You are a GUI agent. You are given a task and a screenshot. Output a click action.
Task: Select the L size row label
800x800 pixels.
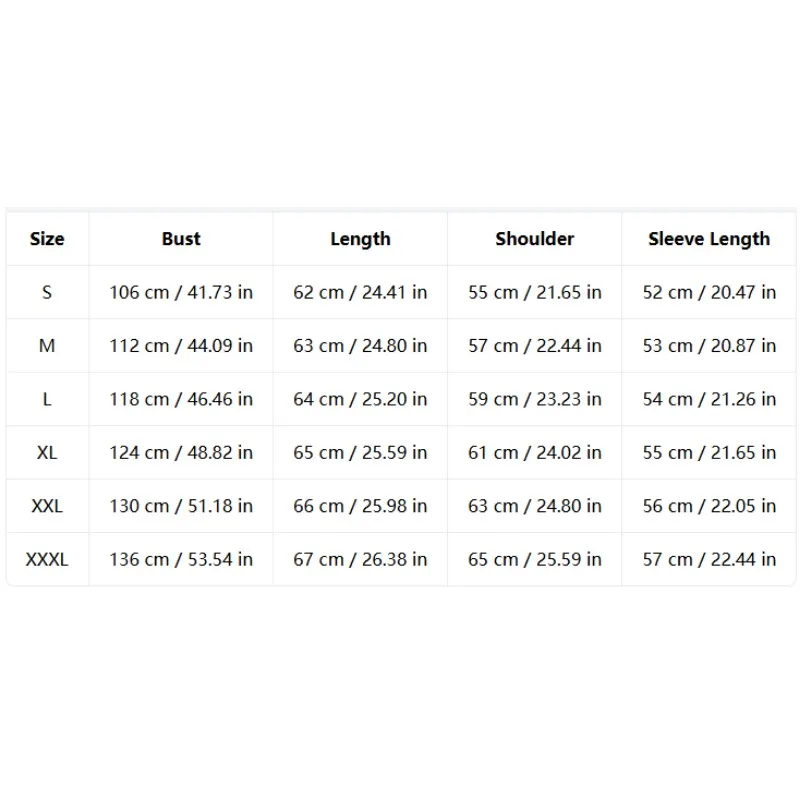pyautogui.click(x=47, y=399)
